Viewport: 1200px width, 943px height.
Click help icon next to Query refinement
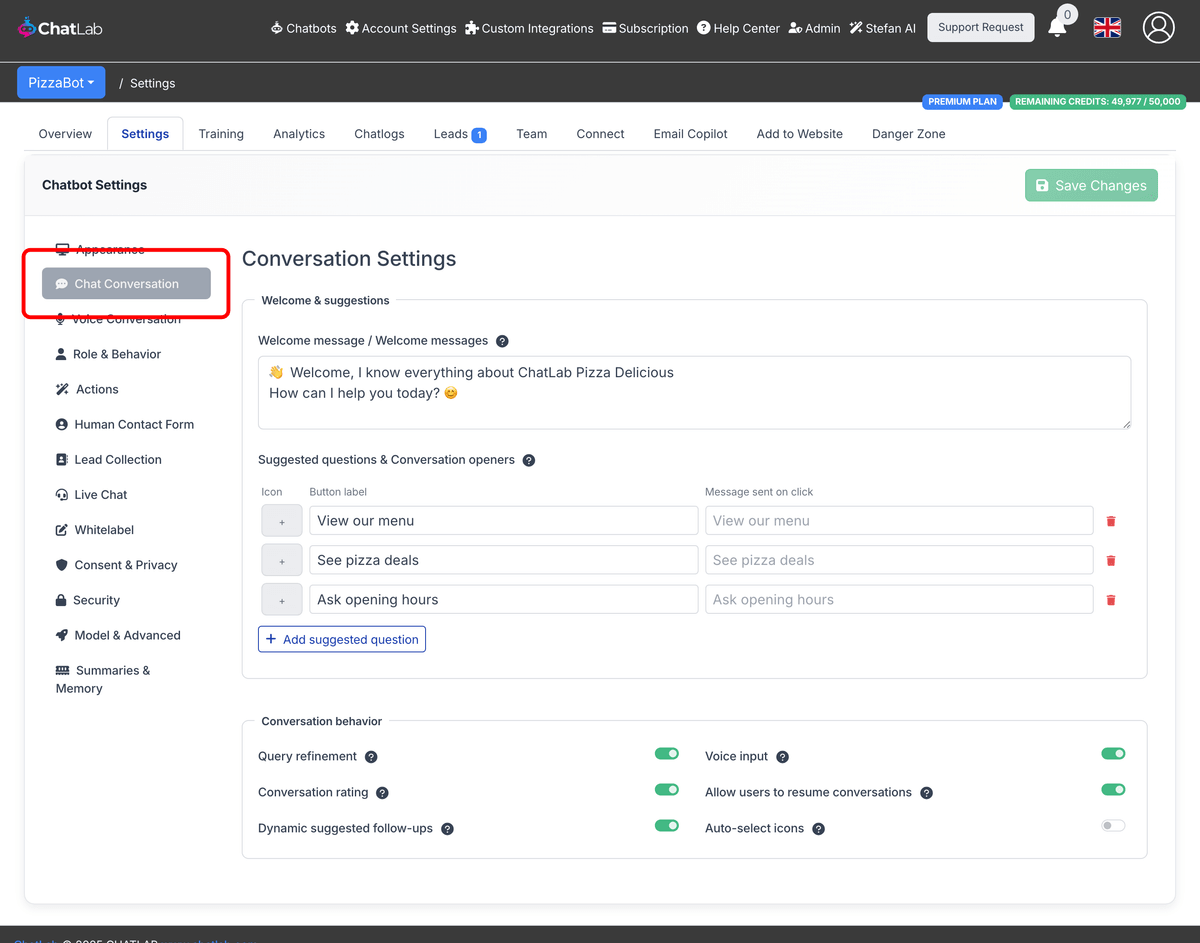click(371, 757)
